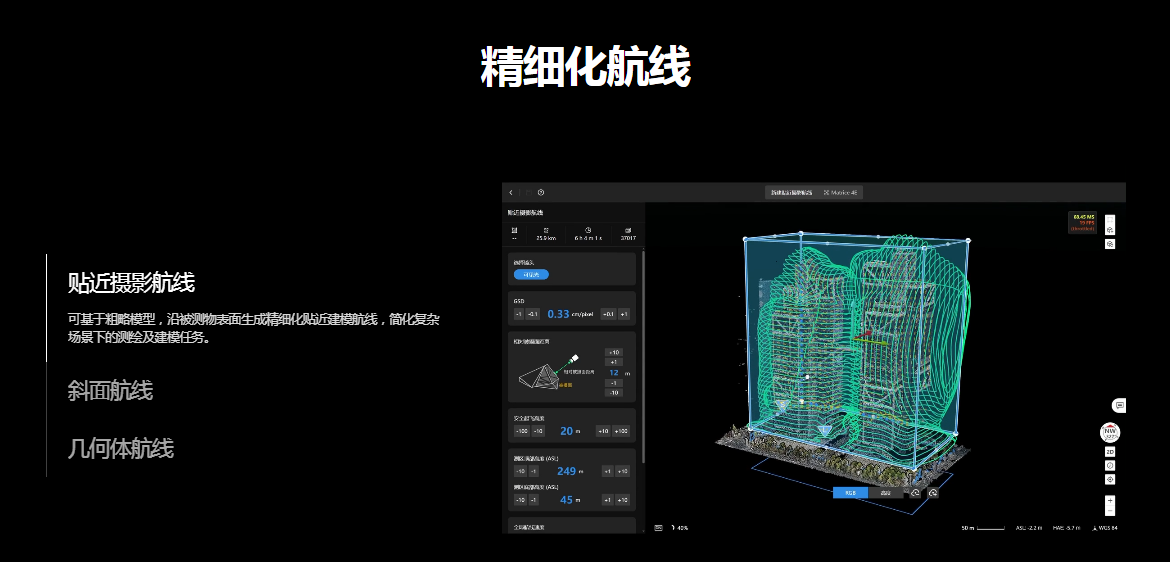Click the NW compass indicator

coord(1109,433)
